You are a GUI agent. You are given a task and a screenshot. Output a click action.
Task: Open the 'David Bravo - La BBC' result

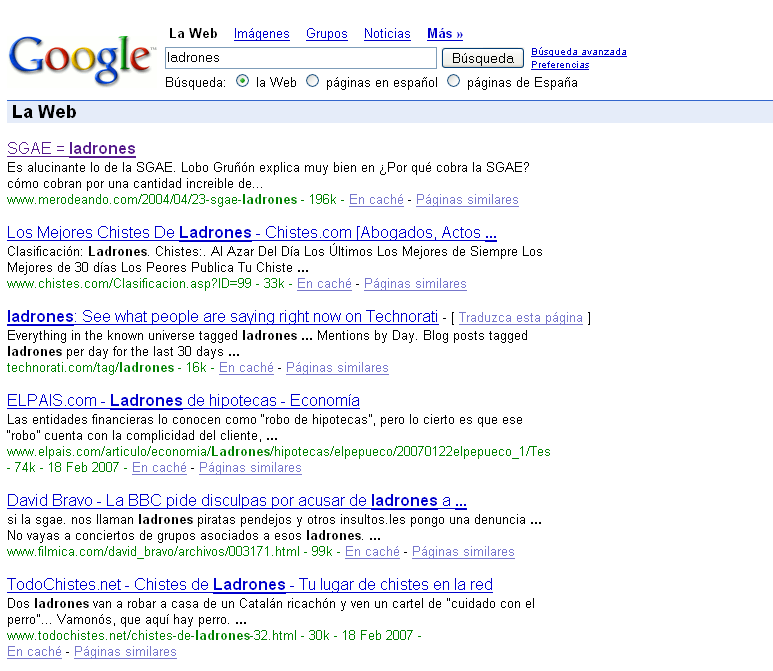pyautogui.click(x=237, y=500)
